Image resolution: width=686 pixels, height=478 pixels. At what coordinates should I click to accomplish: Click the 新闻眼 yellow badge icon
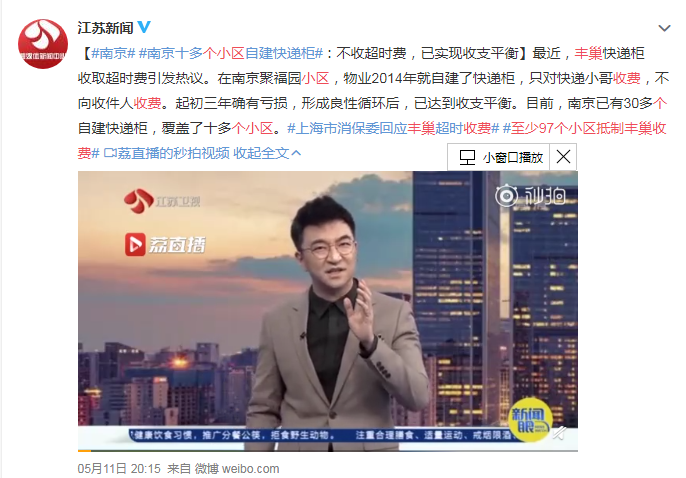(529, 421)
